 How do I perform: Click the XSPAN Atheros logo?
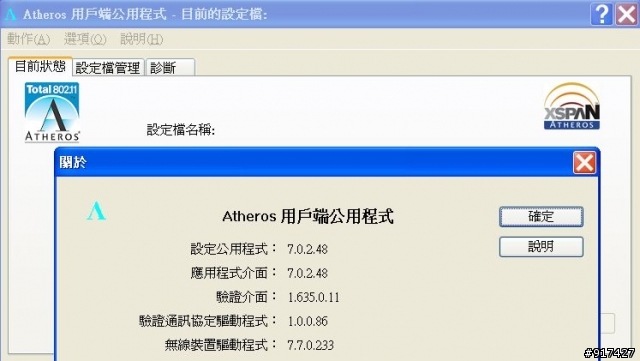(572, 106)
